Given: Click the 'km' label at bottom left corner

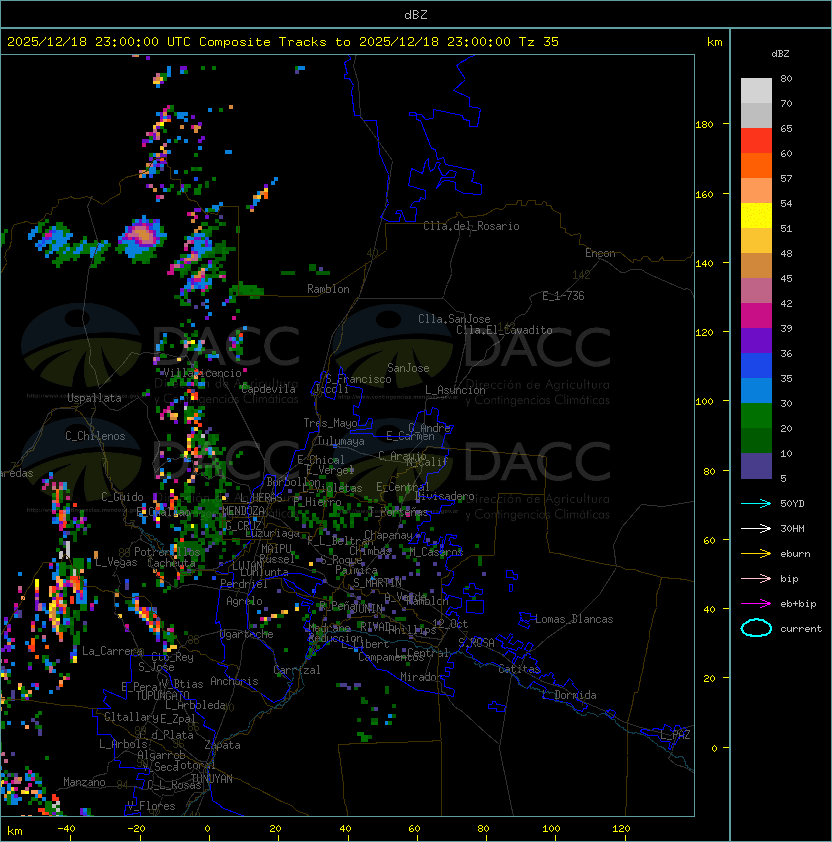Looking at the screenshot, I should [x=15, y=831].
